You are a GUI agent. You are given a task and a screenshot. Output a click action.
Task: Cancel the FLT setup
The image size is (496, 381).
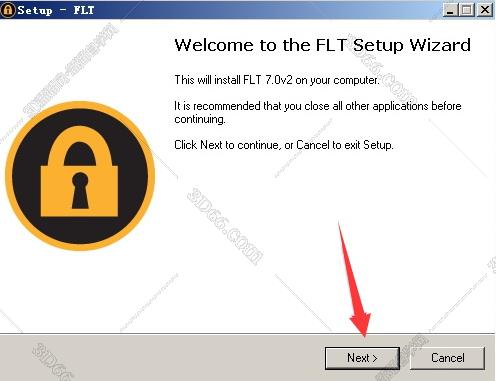click(x=447, y=358)
